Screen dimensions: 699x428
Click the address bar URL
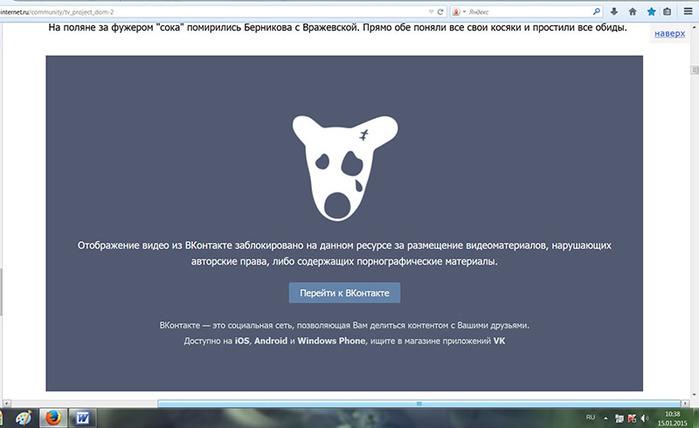coord(57,12)
